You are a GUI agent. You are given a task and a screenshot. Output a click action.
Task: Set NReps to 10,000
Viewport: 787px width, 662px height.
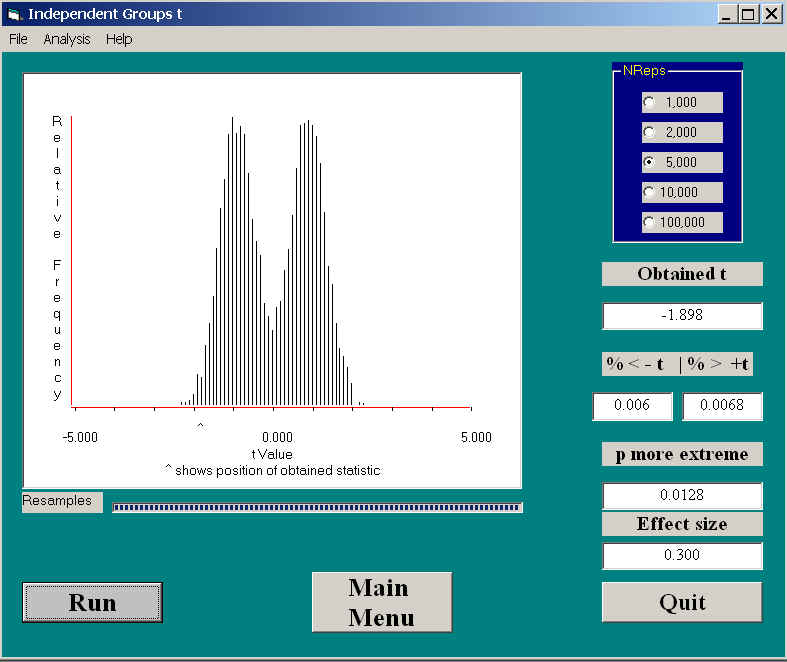click(650, 192)
